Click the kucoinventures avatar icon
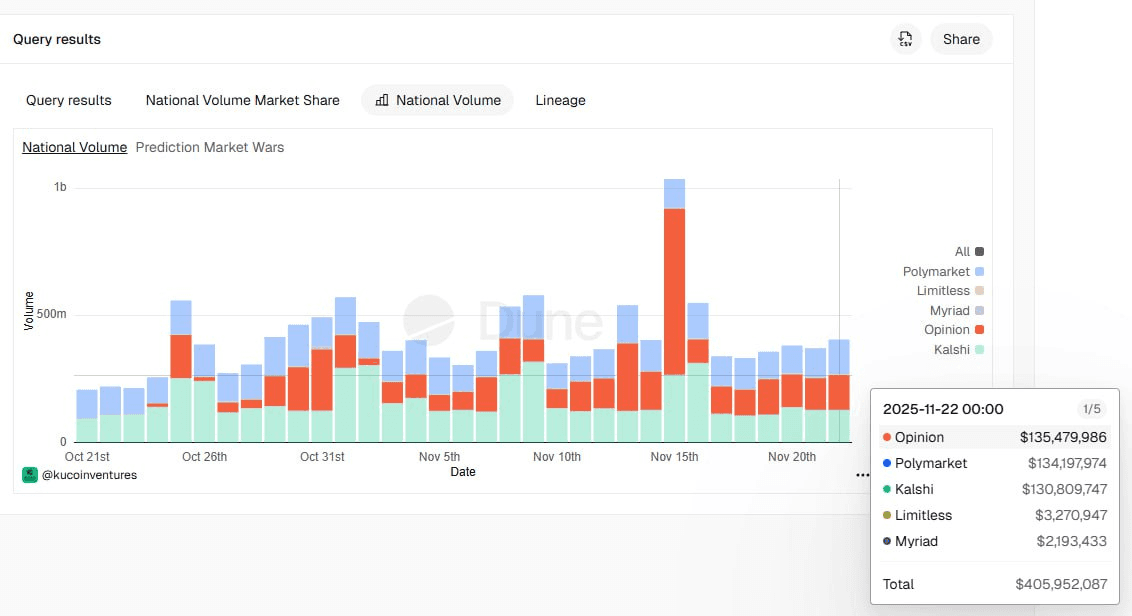This screenshot has height=616, width=1132. coord(30,475)
